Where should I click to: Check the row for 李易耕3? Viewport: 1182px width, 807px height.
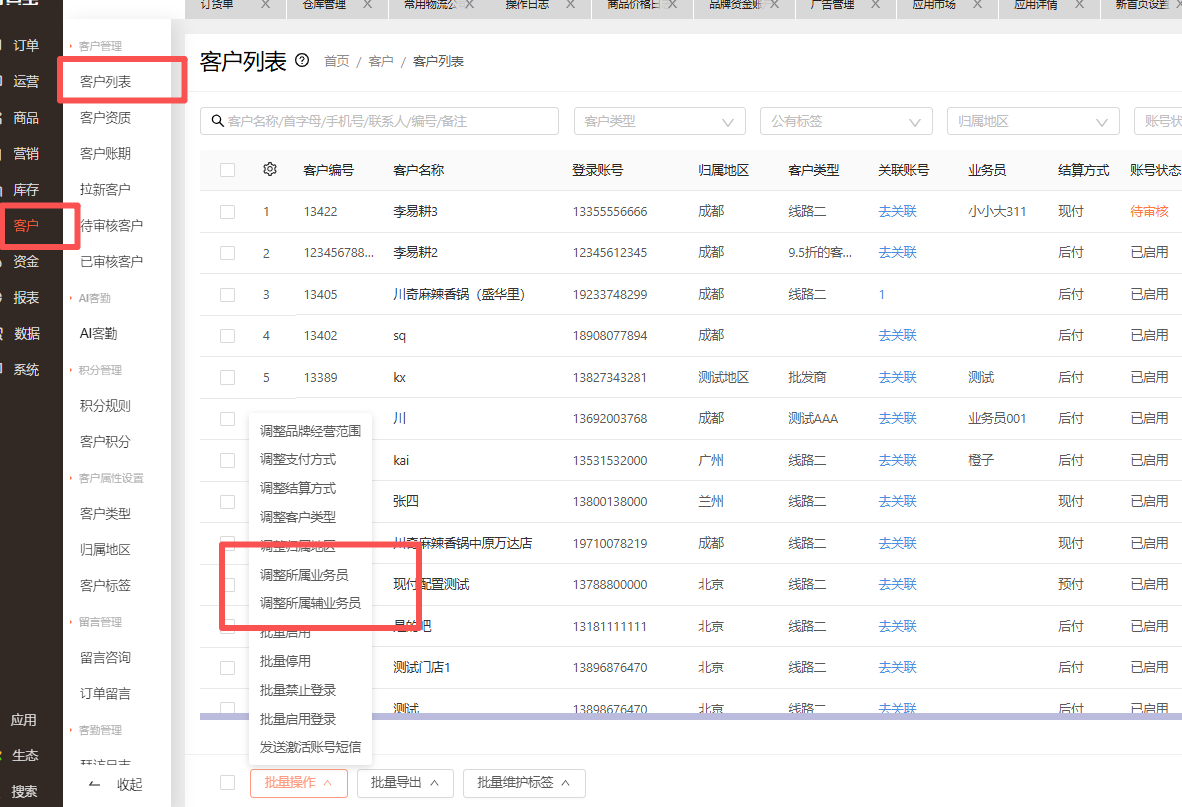(x=227, y=212)
